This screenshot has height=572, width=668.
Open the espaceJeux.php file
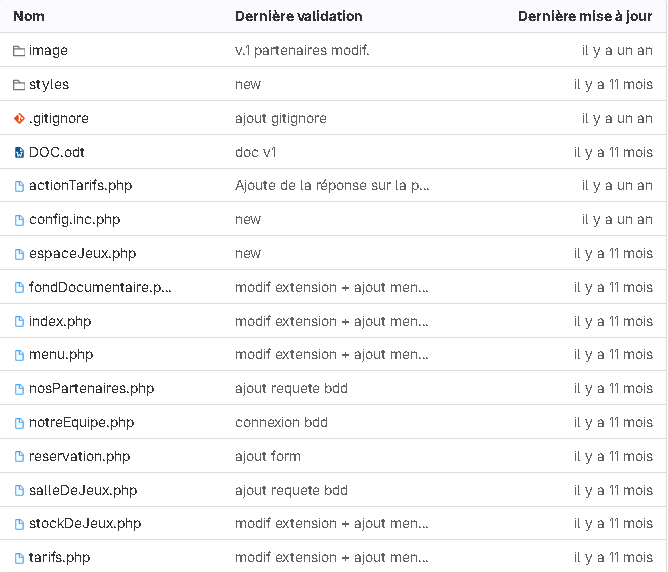(x=82, y=254)
